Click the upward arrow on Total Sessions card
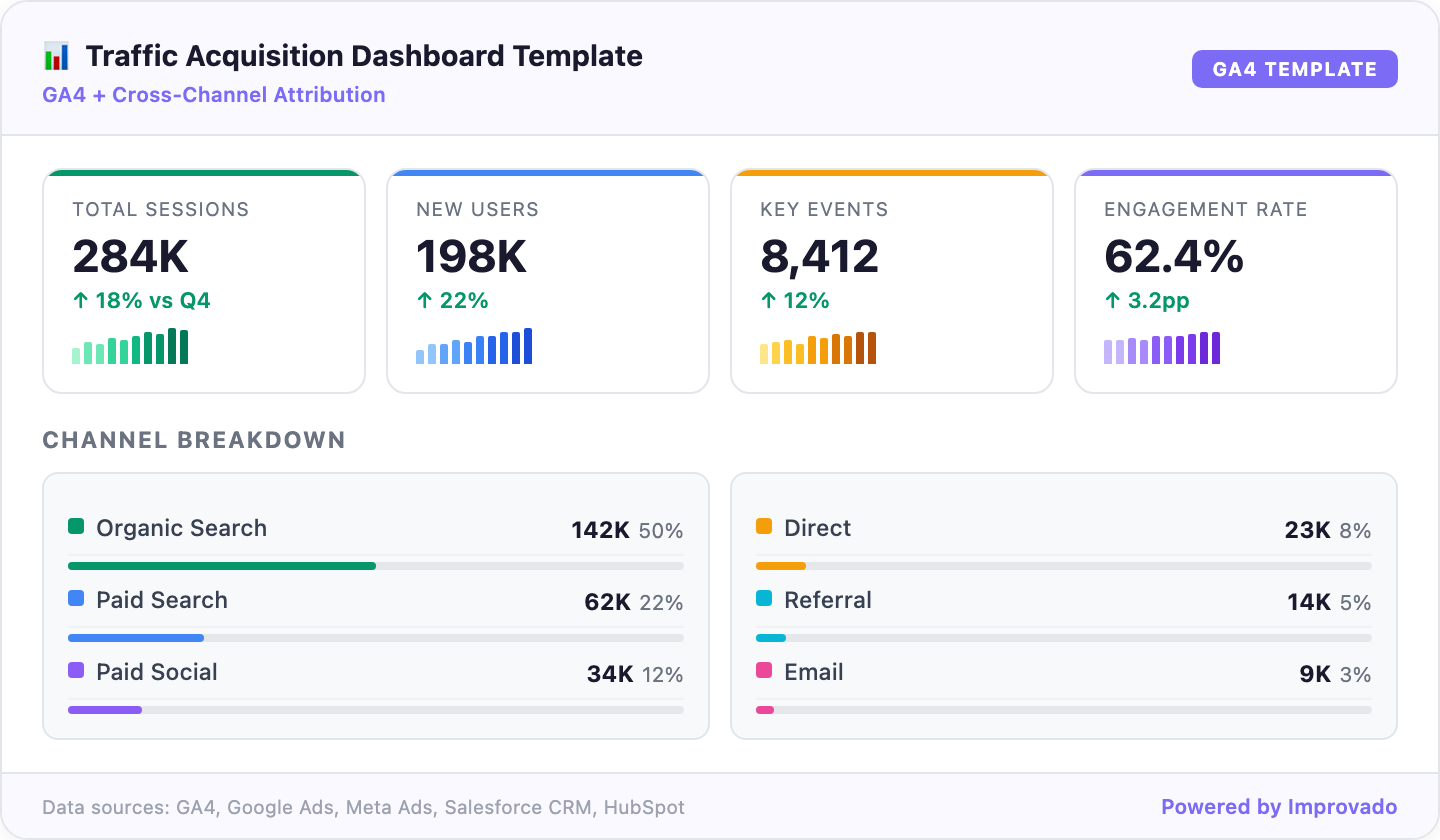The height and width of the screenshot is (840, 1440). 79,300
